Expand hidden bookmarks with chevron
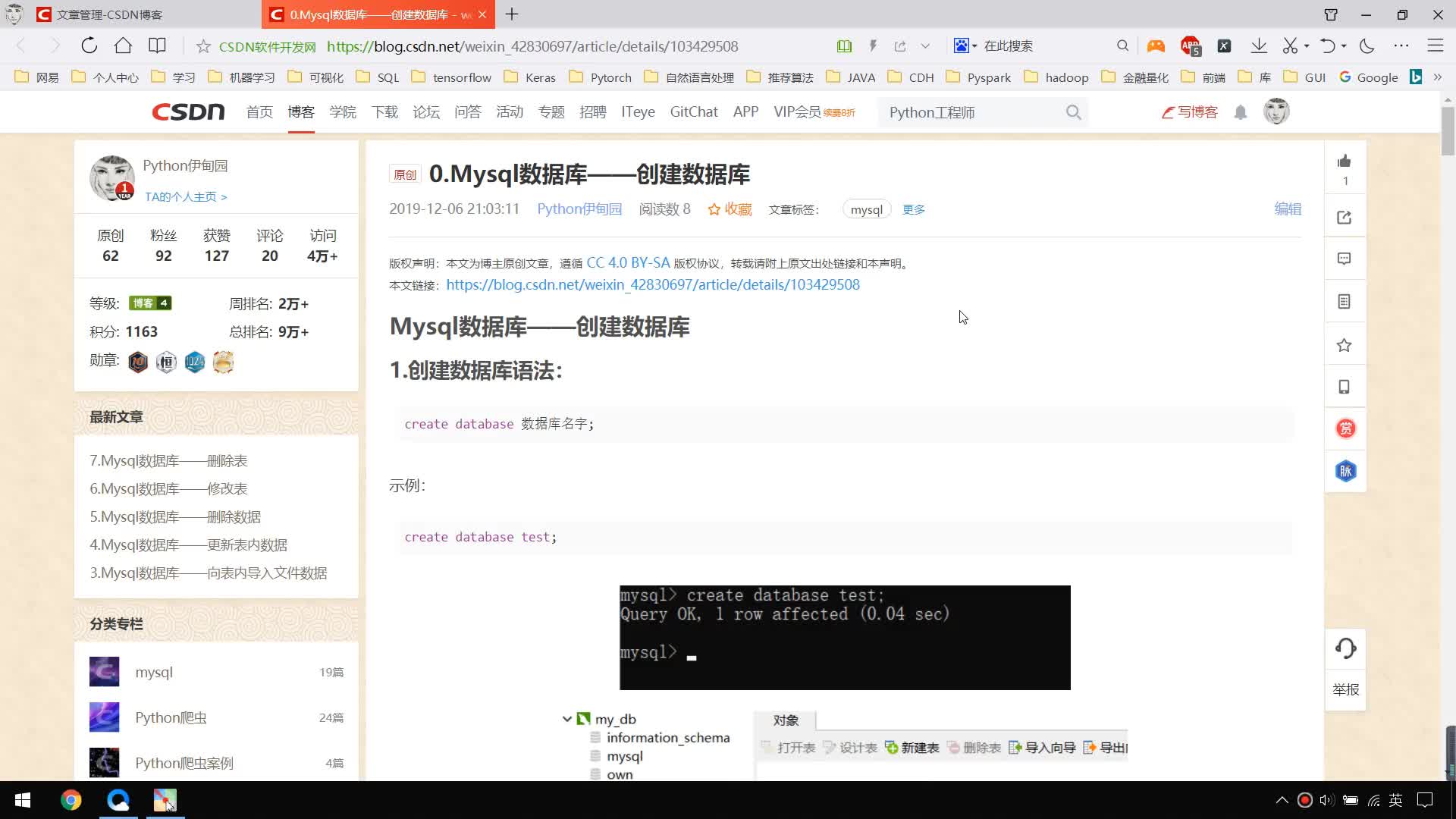Viewport: 1456px width, 819px height. tap(1438, 77)
